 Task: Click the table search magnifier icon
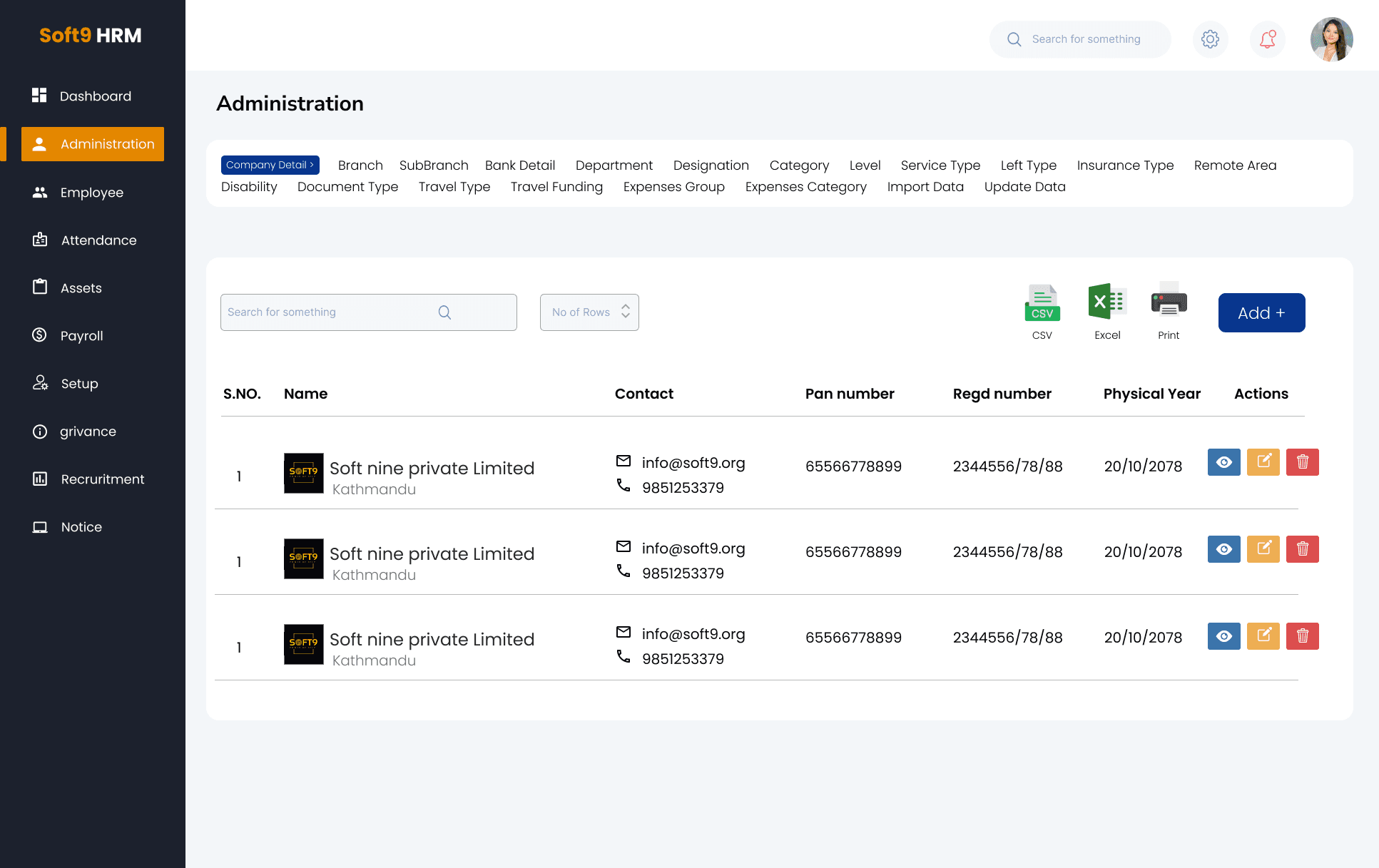coord(444,312)
